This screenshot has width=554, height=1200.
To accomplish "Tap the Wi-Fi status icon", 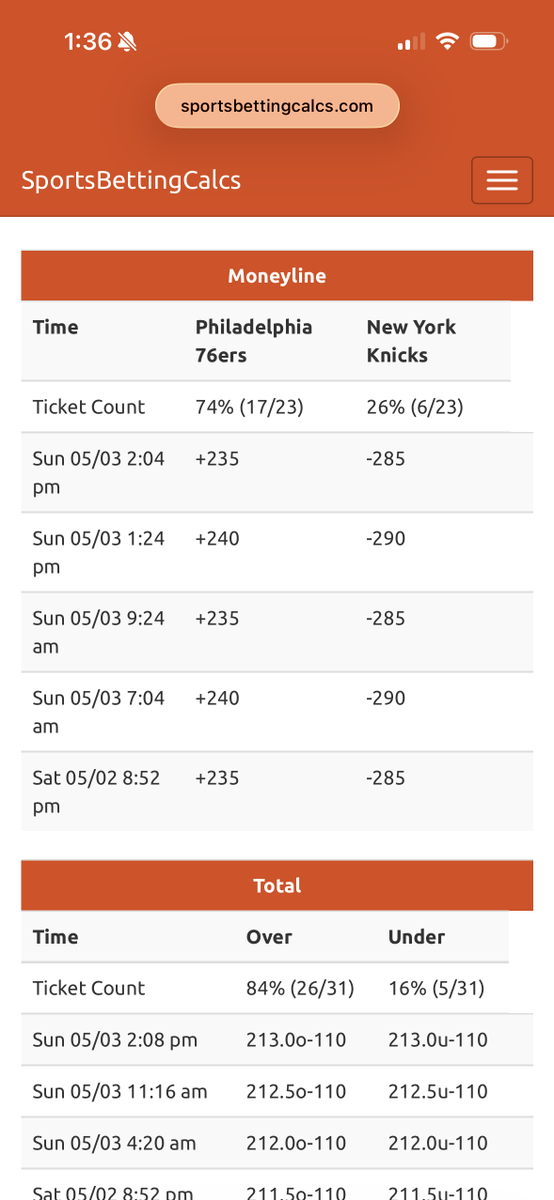I will click(447, 41).
